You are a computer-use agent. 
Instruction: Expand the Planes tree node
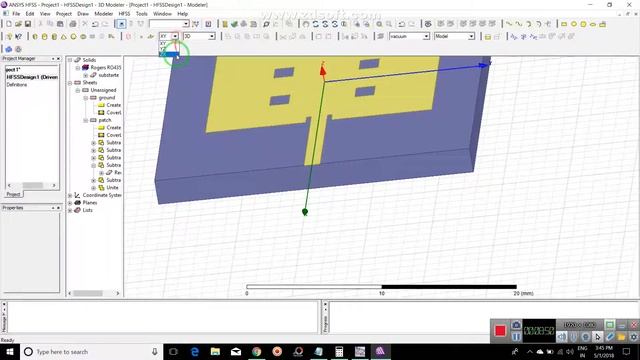pyautogui.click(x=70, y=203)
